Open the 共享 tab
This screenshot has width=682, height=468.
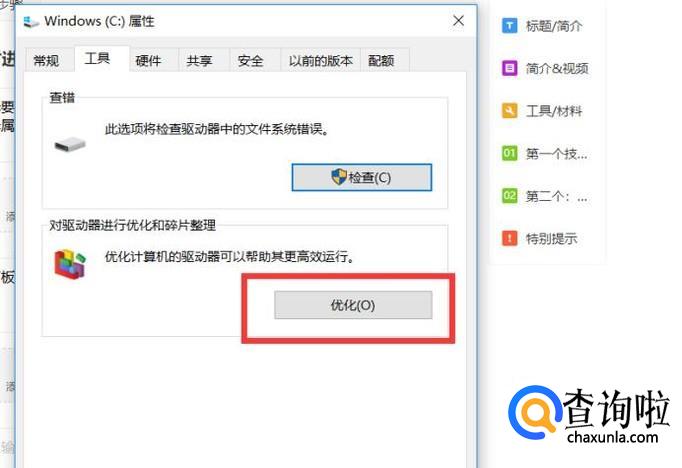(x=199, y=60)
